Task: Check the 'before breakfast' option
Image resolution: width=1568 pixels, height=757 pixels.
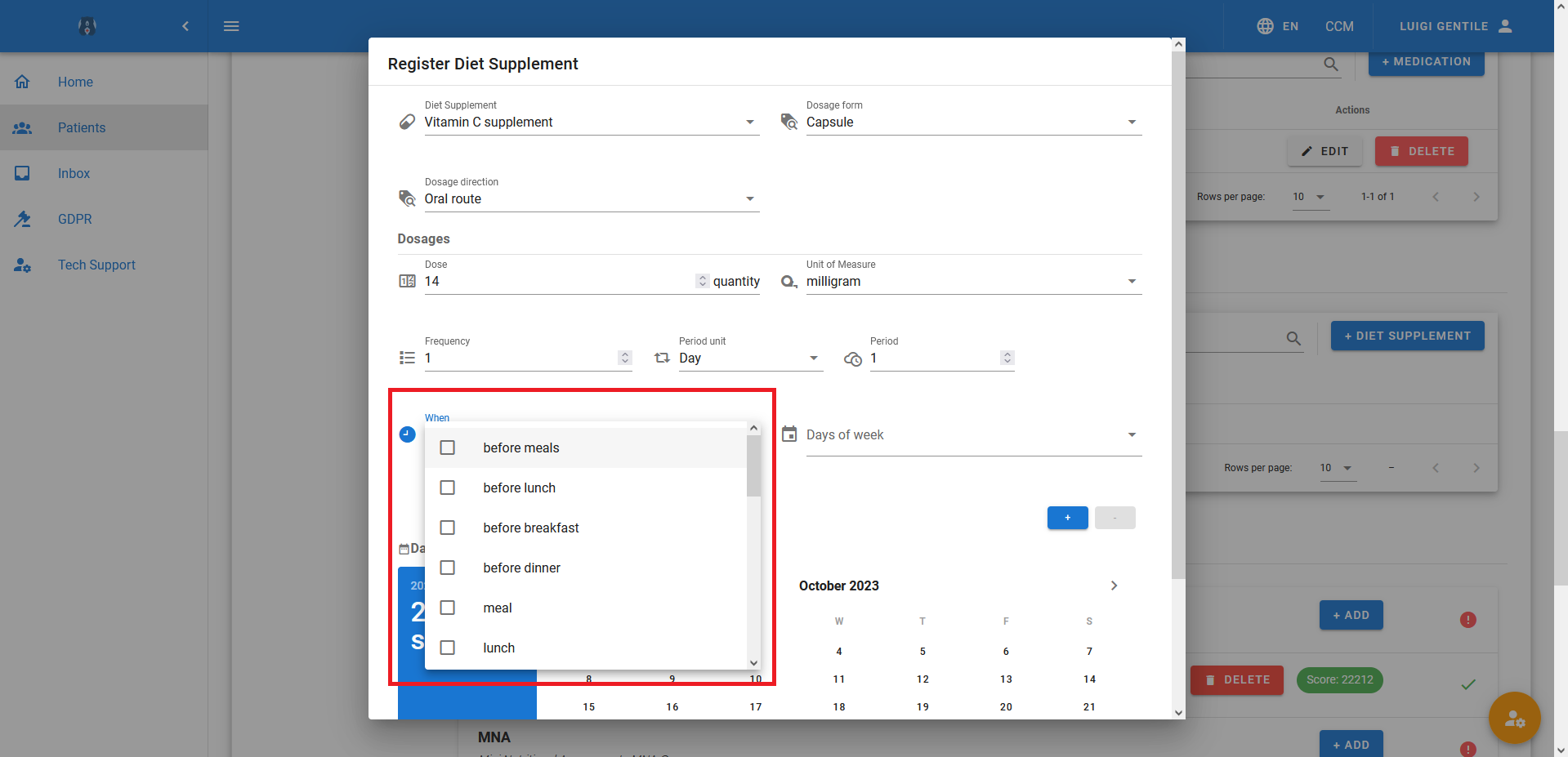Action: point(448,528)
